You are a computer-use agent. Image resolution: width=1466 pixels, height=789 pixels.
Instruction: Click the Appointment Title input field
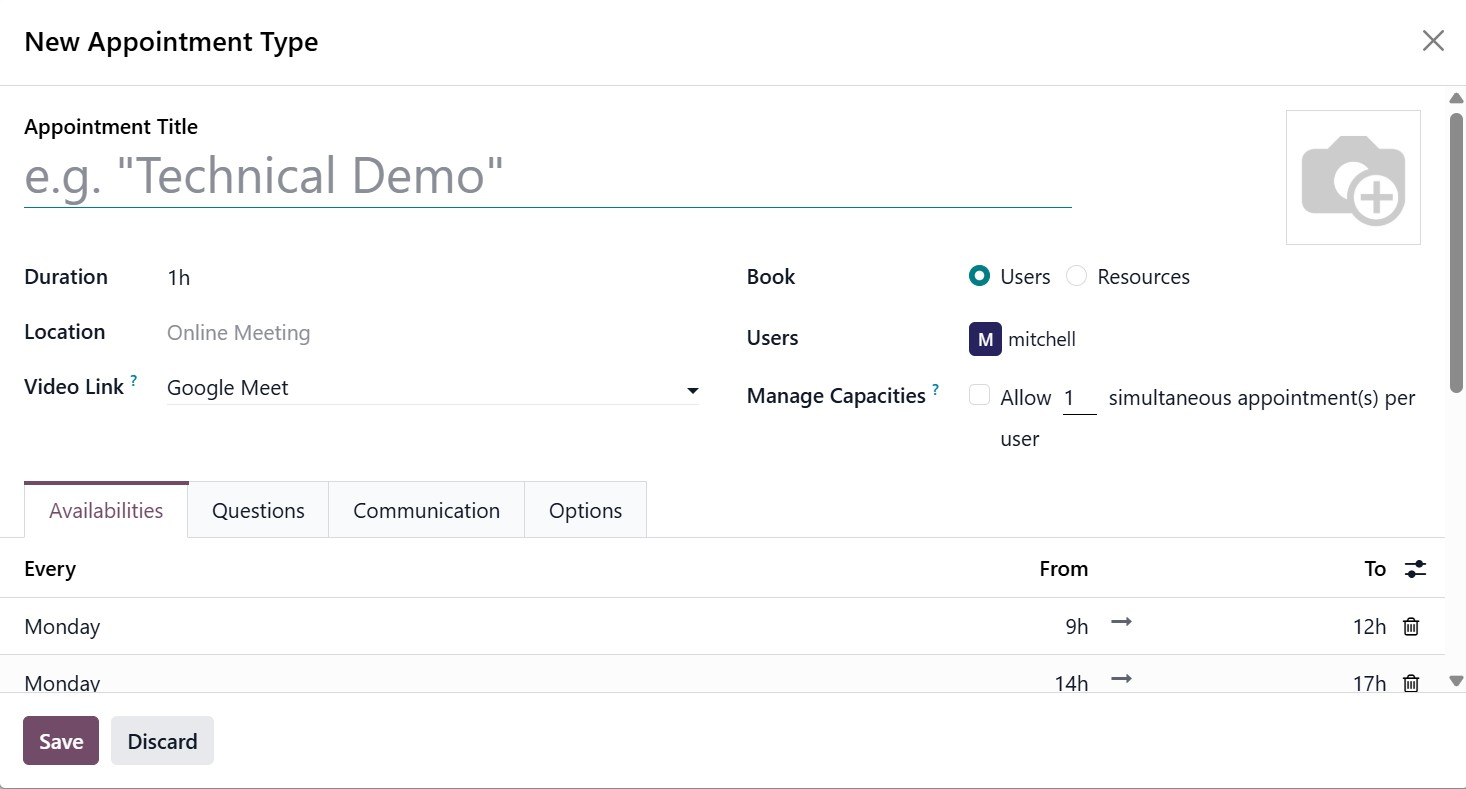pyautogui.click(x=547, y=177)
